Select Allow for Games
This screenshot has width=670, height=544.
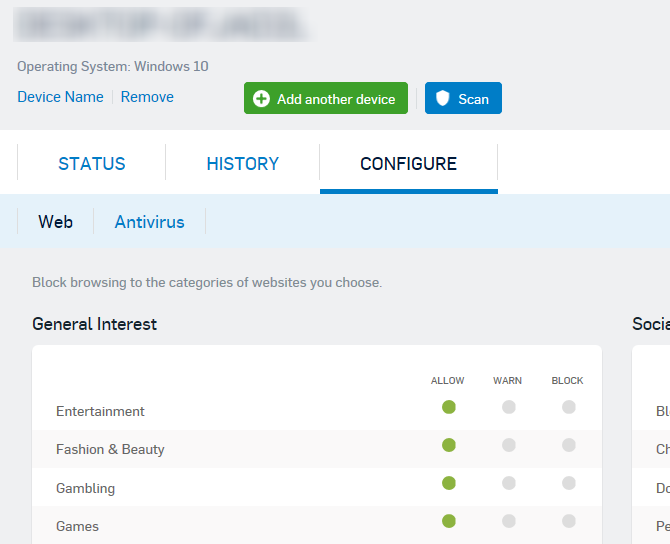tap(449, 521)
